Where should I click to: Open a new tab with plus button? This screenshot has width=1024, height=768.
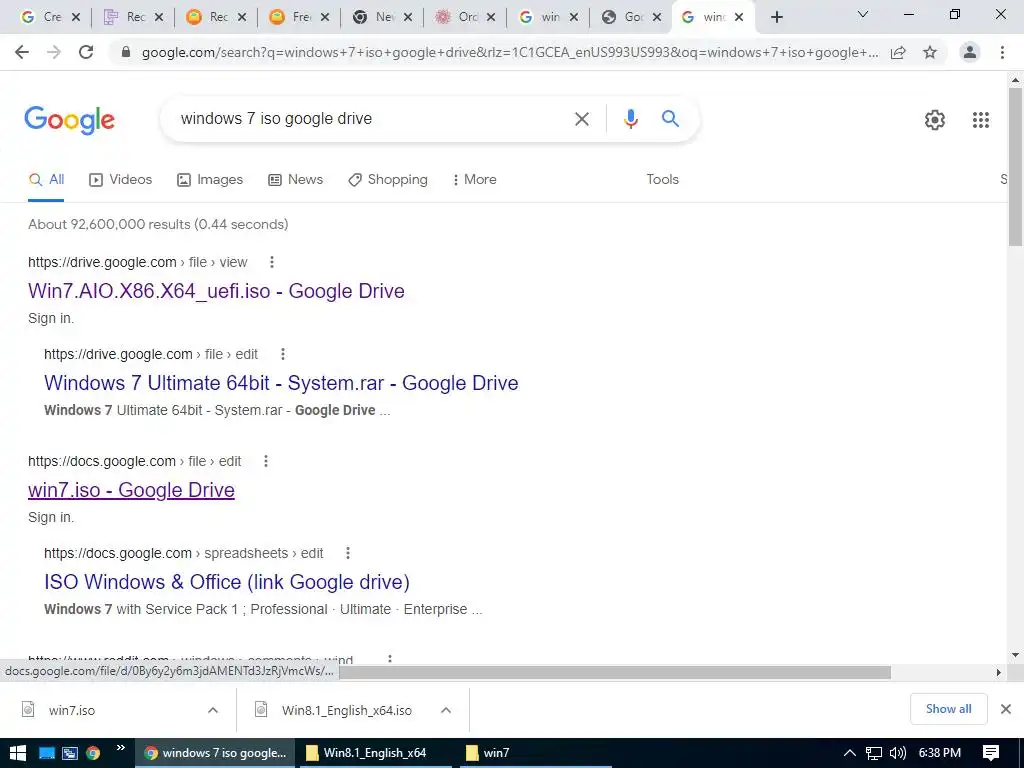click(x=776, y=17)
